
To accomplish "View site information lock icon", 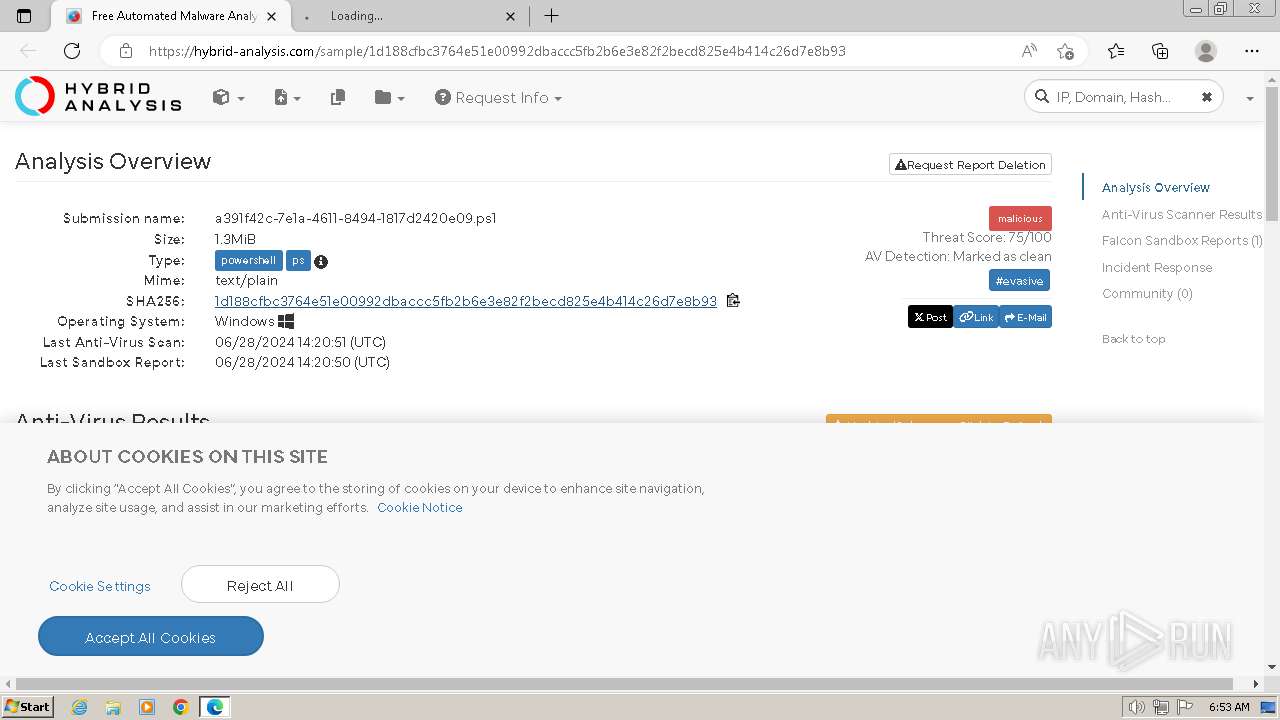I will (x=125, y=51).
